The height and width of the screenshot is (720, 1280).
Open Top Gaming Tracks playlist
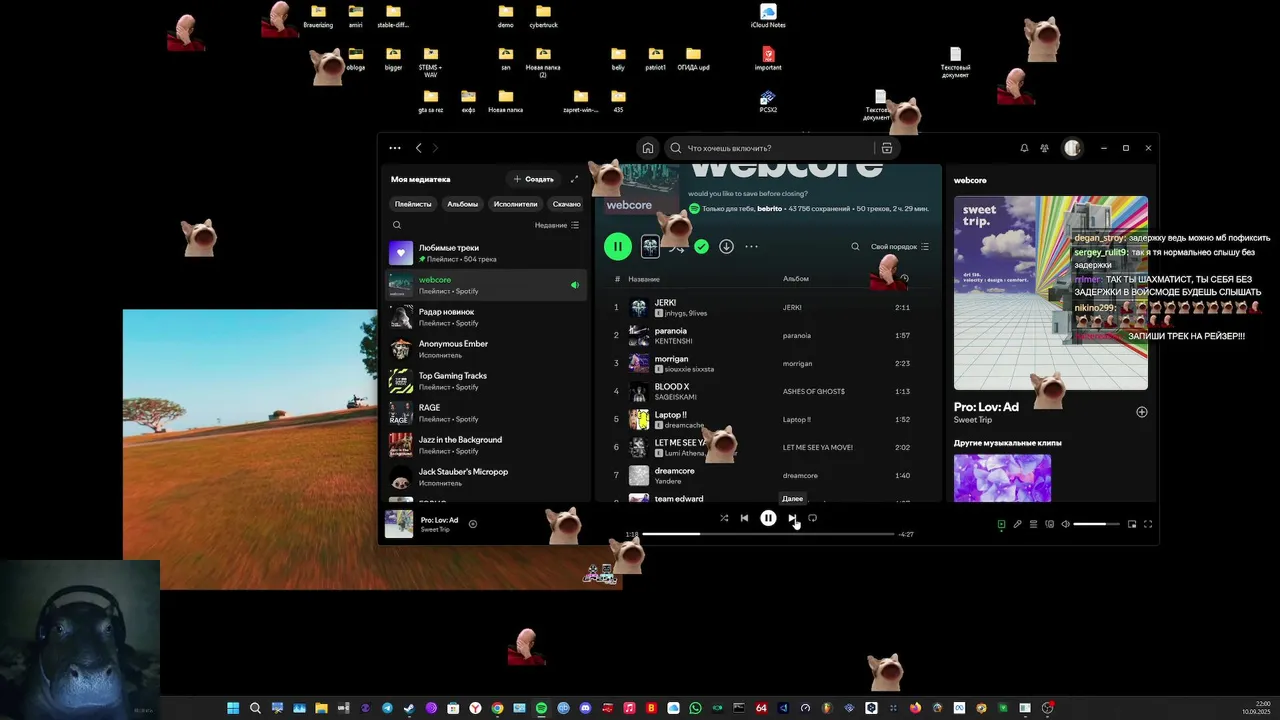coord(487,381)
